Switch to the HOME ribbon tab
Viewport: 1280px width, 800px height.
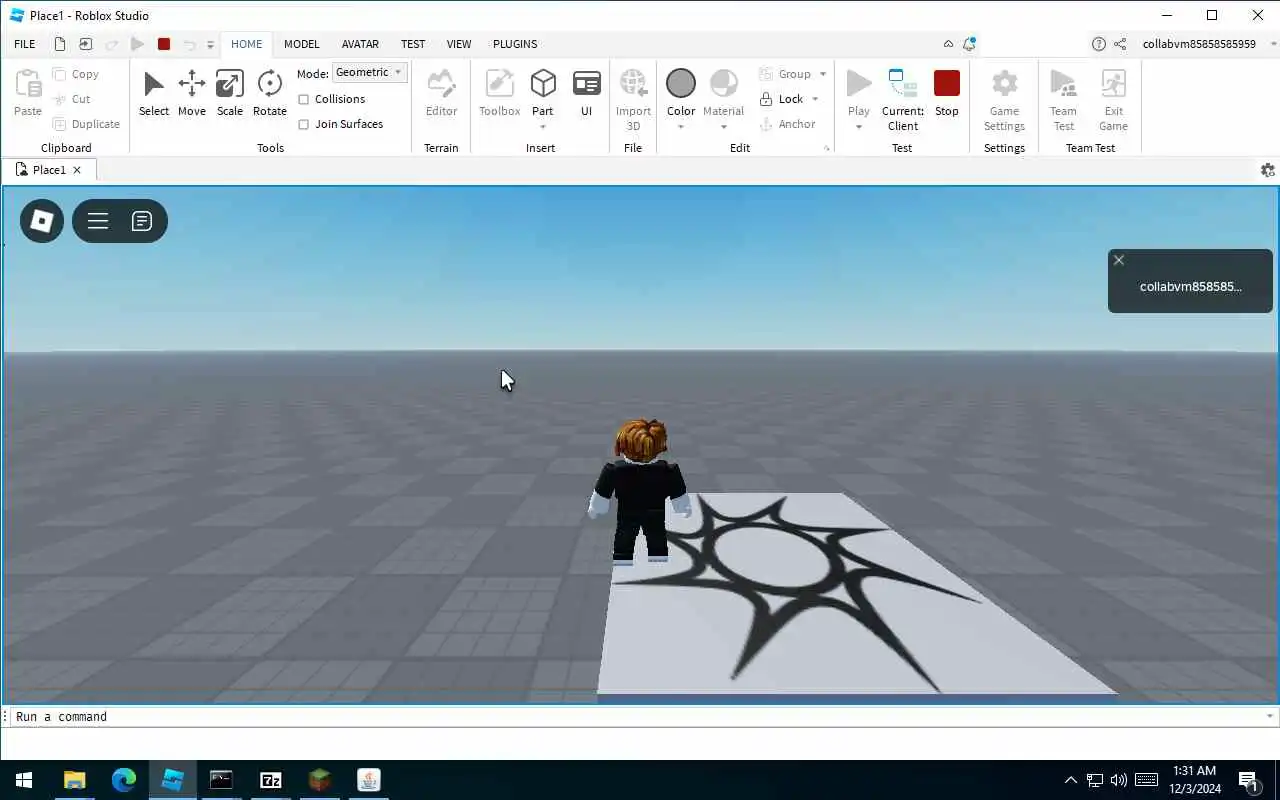click(246, 44)
